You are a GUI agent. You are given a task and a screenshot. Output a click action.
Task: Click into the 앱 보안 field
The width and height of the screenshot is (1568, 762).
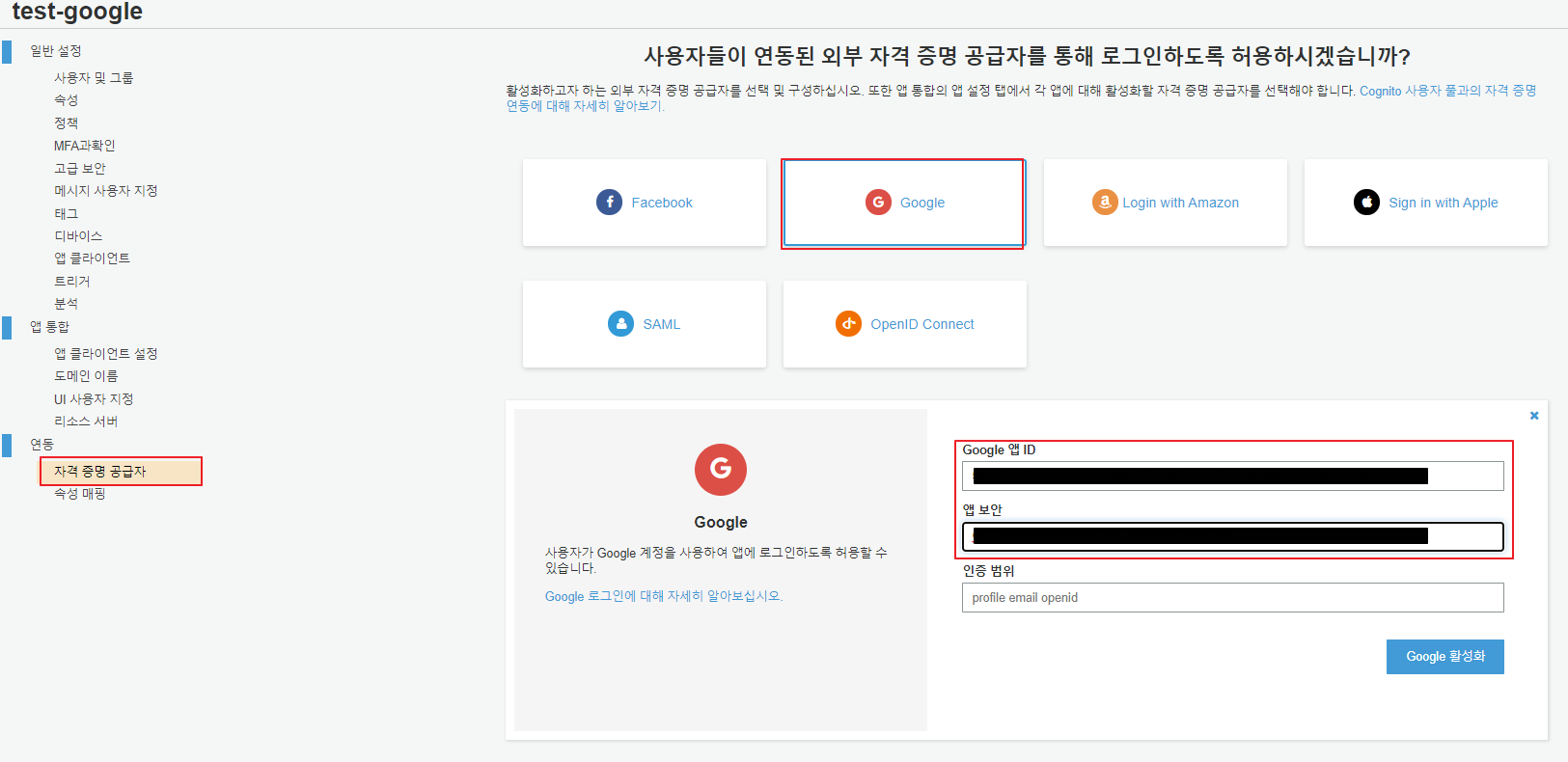point(1233,536)
